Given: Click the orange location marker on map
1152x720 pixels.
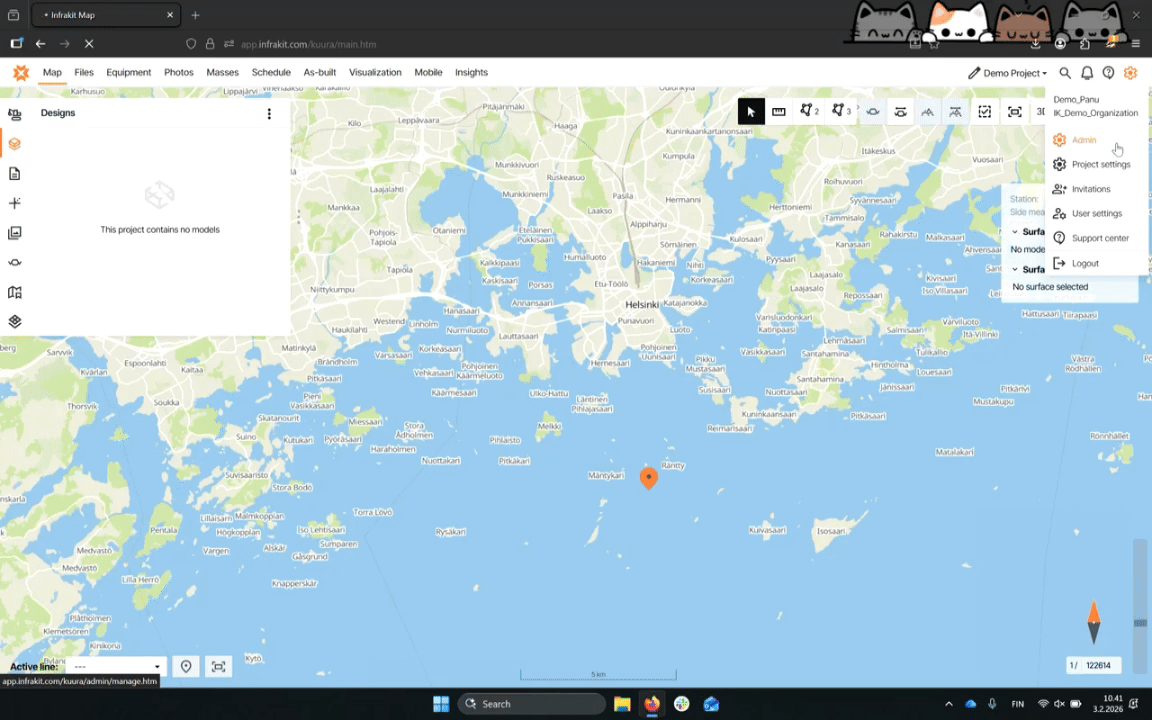Looking at the screenshot, I should (x=649, y=478).
